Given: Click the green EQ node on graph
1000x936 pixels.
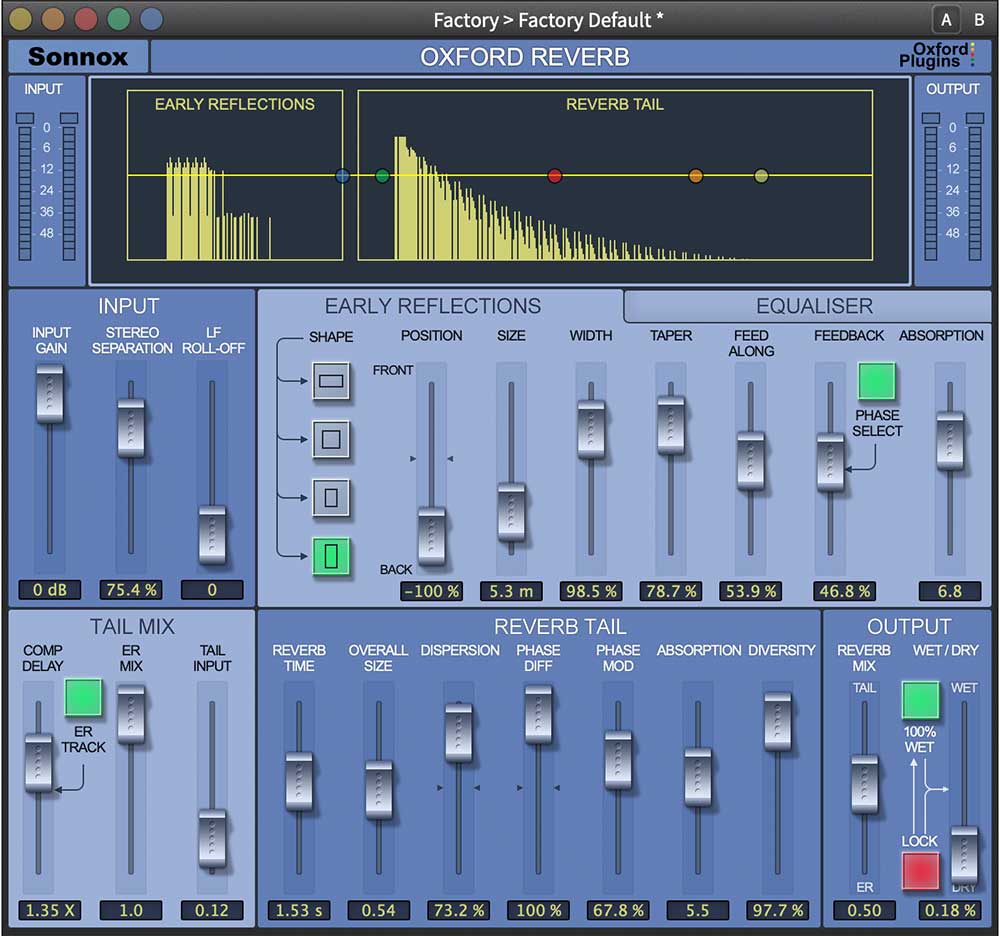Looking at the screenshot, I should click(382, 176).
